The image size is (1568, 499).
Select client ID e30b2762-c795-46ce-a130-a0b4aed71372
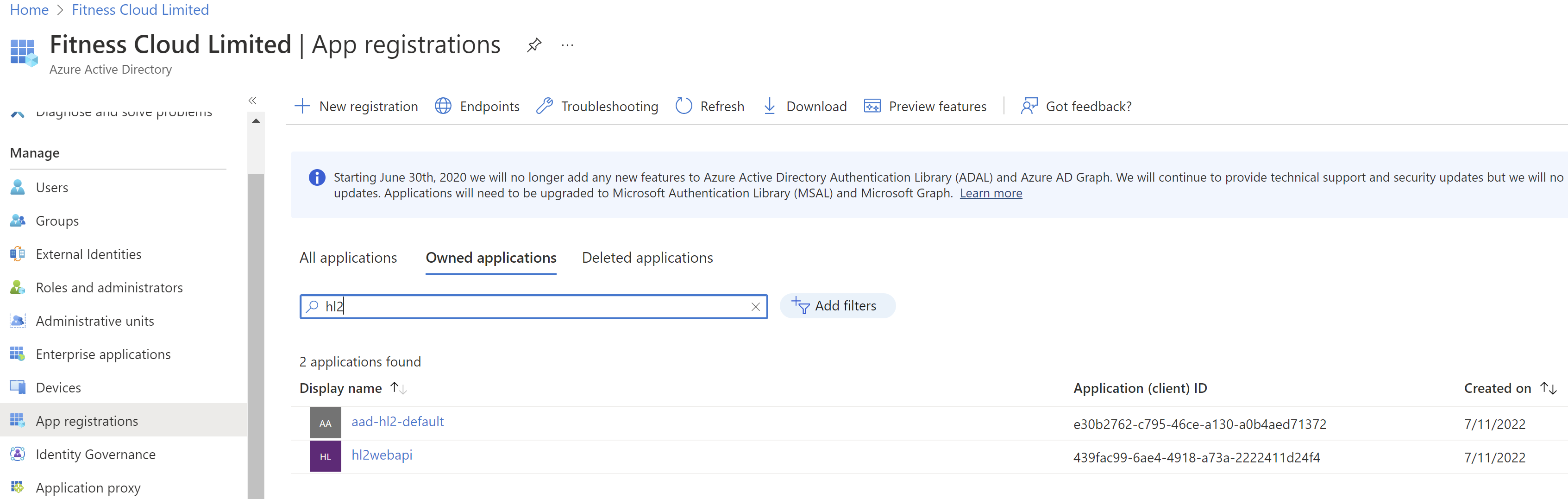coord(1199,424)
